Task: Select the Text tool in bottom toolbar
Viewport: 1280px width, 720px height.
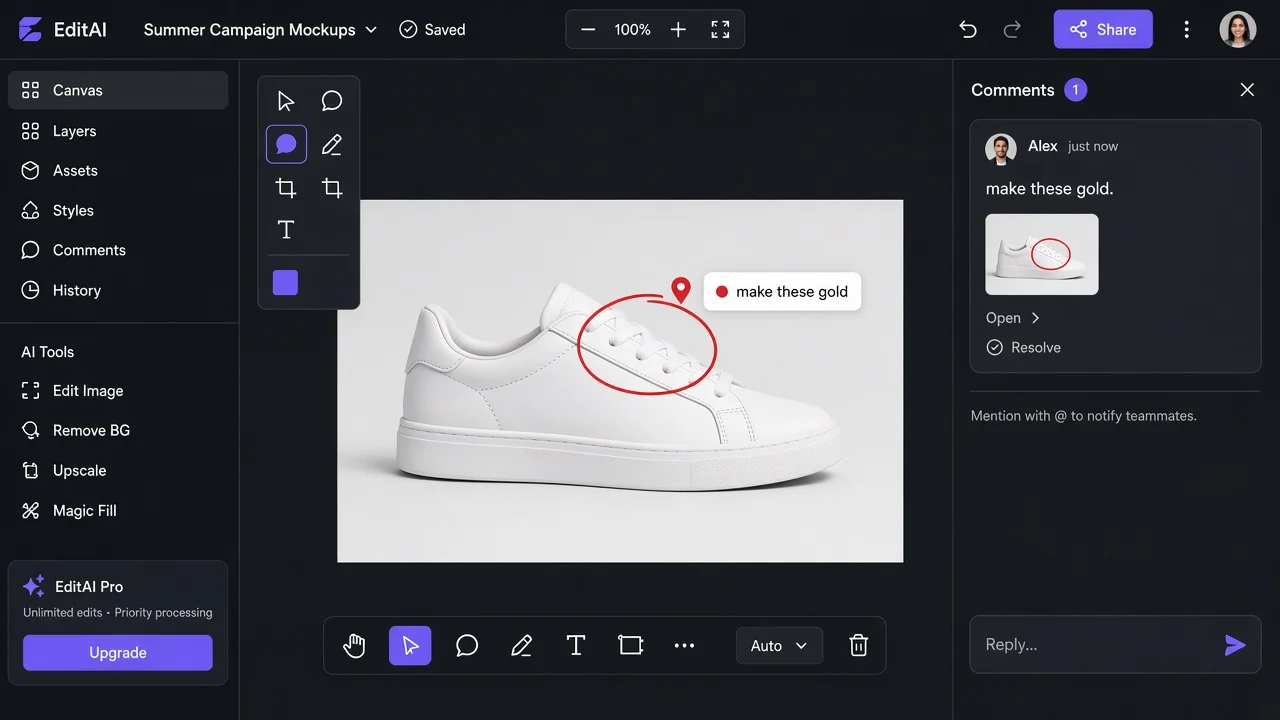Action: (576, 646)
